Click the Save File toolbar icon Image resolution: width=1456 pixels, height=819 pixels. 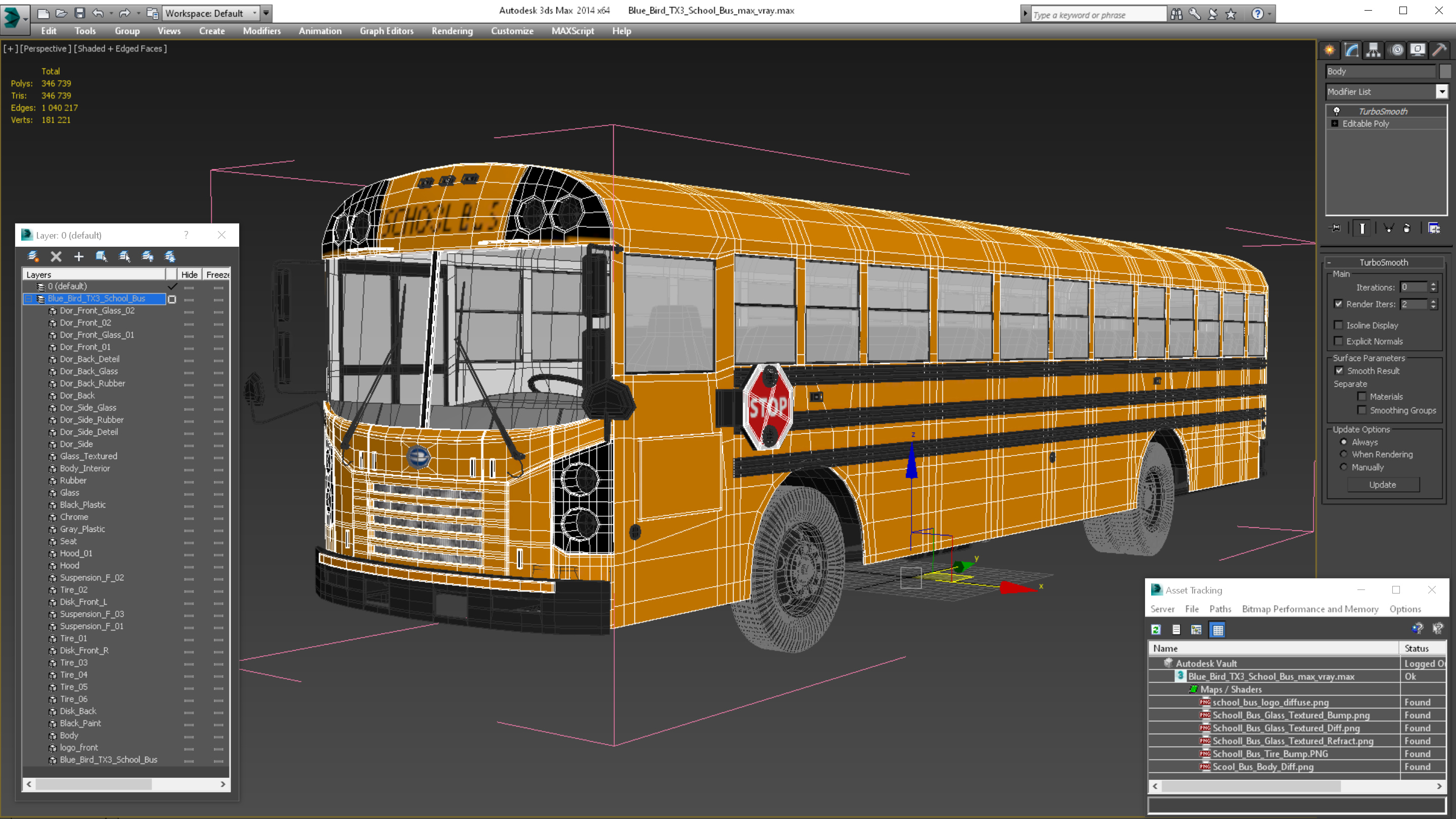click(80, 13)
